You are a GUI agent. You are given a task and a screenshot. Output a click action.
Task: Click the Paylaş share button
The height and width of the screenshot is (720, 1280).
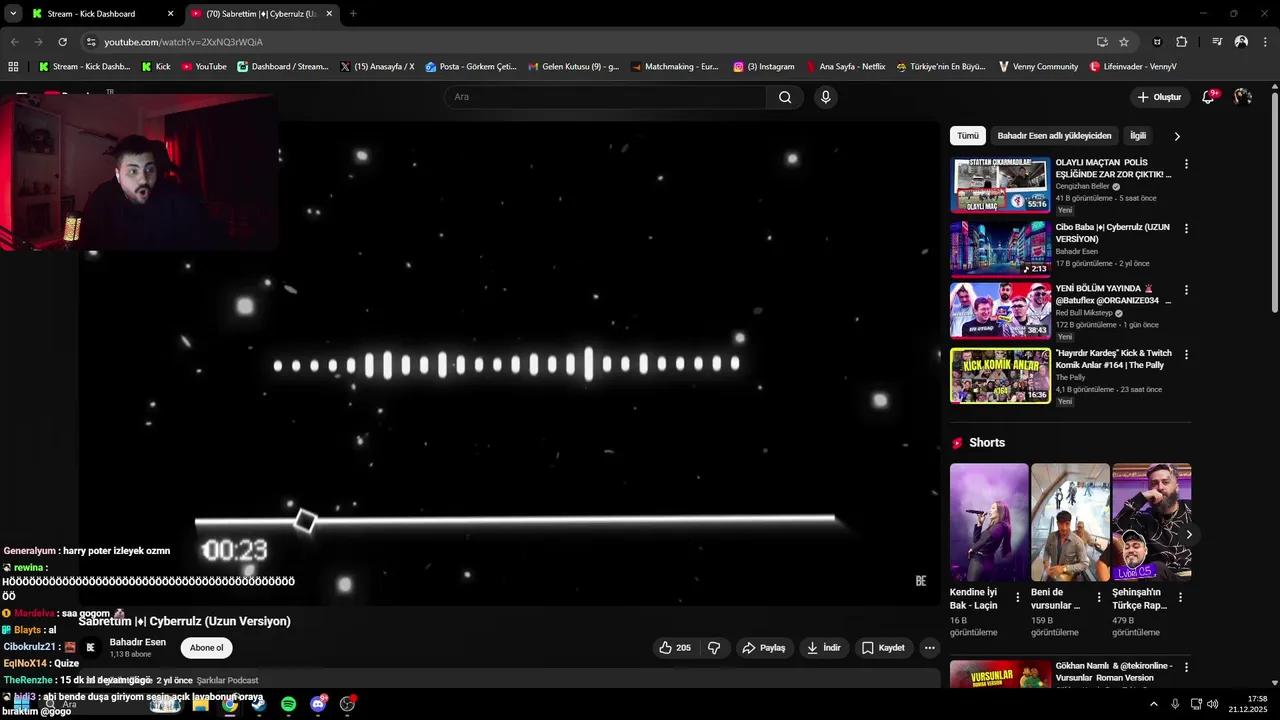point(763,648)
